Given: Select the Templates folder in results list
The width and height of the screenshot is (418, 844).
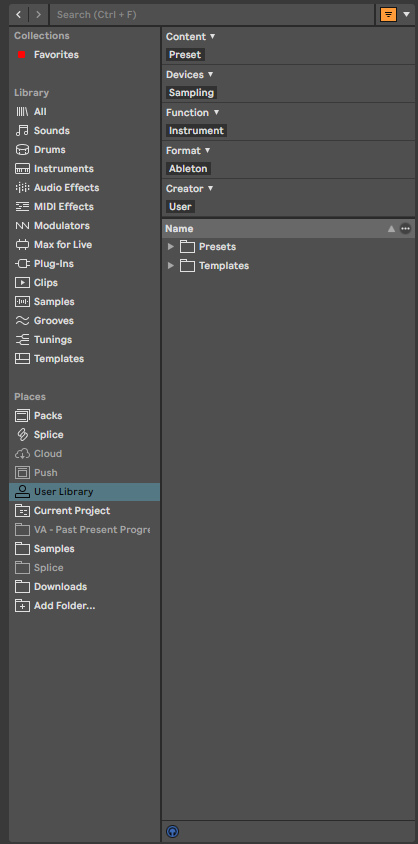Looking at the screenshot, I should click(288, 266).
